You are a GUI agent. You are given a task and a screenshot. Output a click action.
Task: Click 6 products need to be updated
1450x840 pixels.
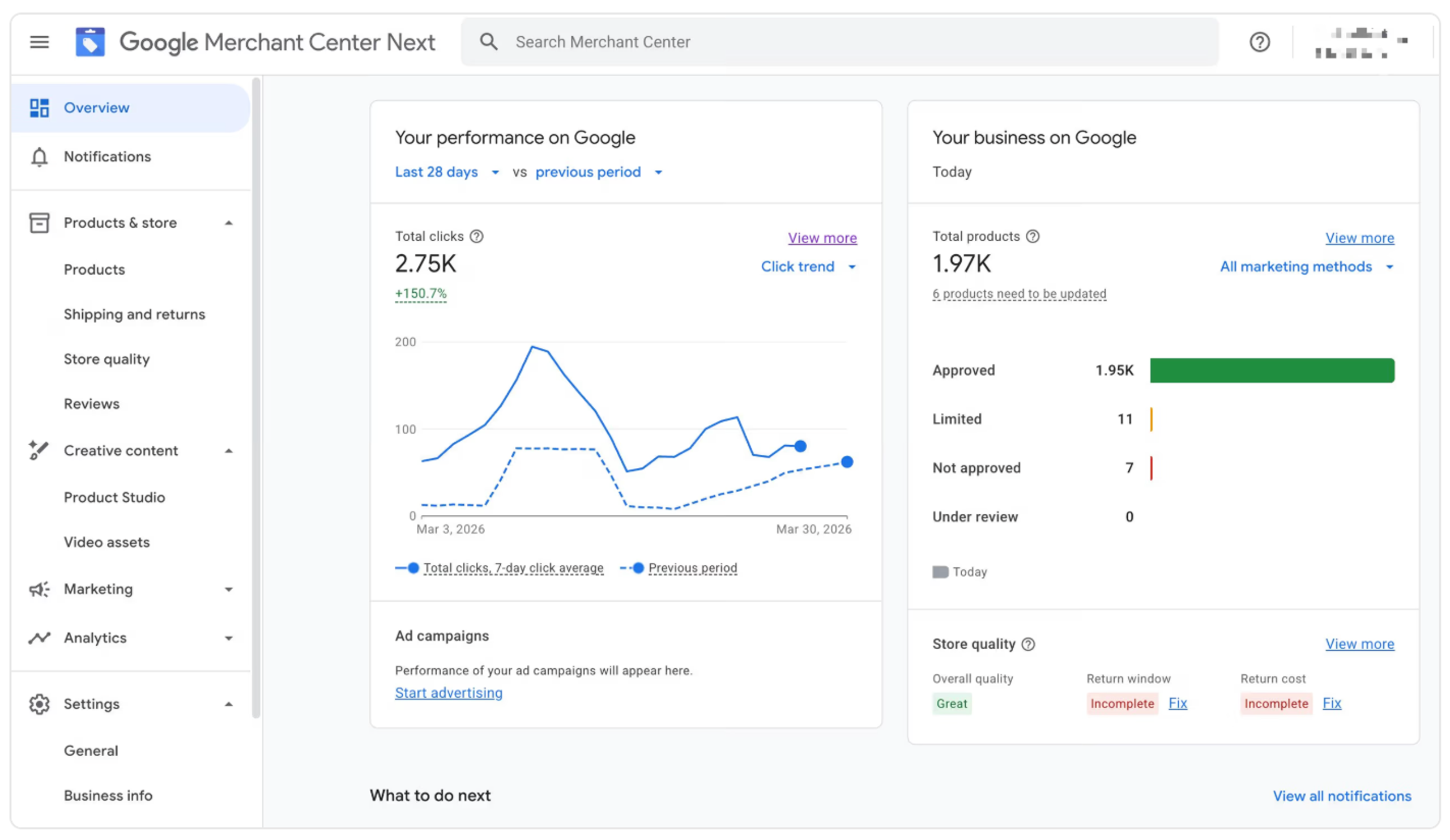pyautogui.click(x=1019, y=293)
